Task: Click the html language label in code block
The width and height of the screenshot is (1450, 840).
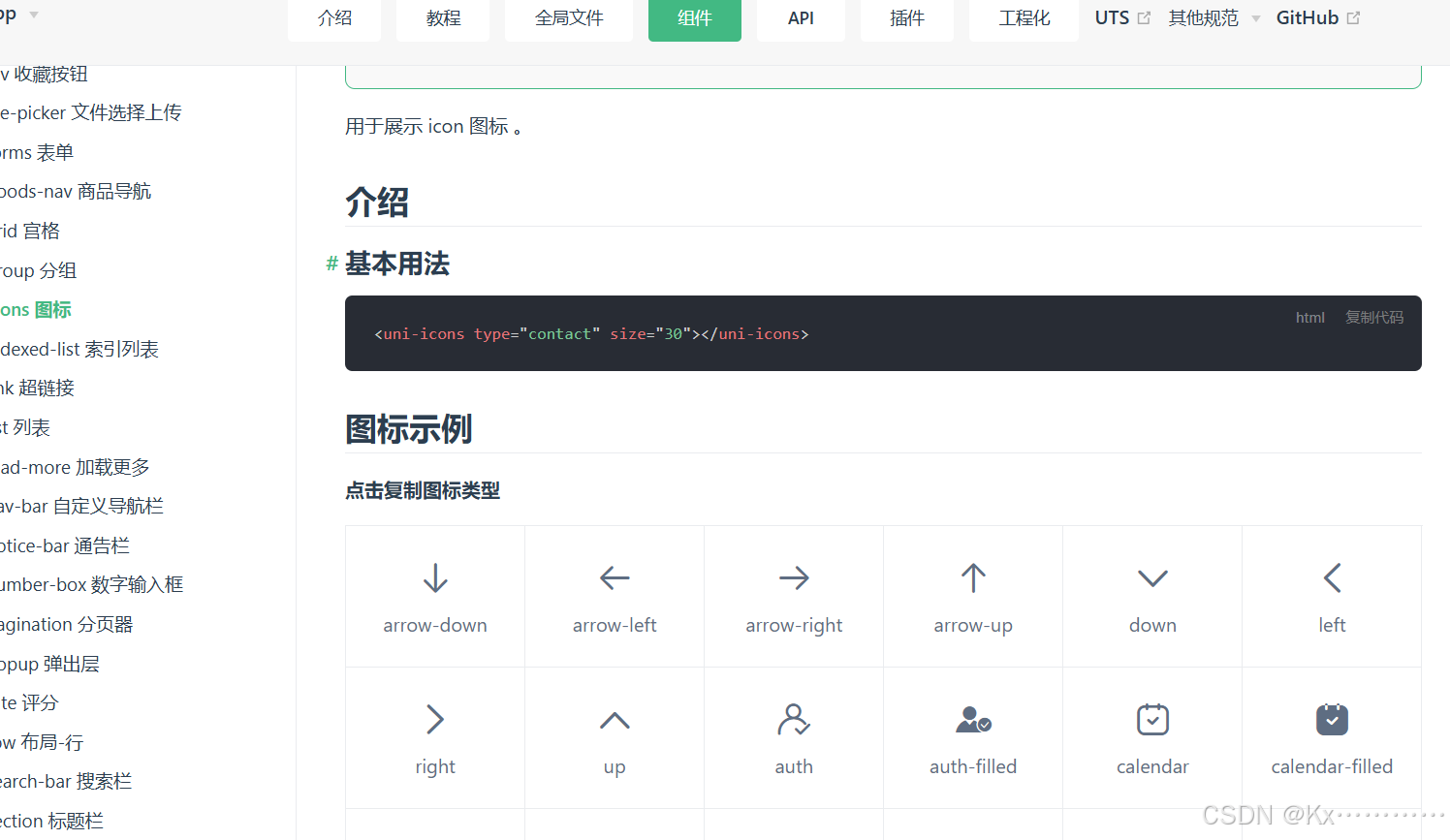Action: tap(1310, 317)
